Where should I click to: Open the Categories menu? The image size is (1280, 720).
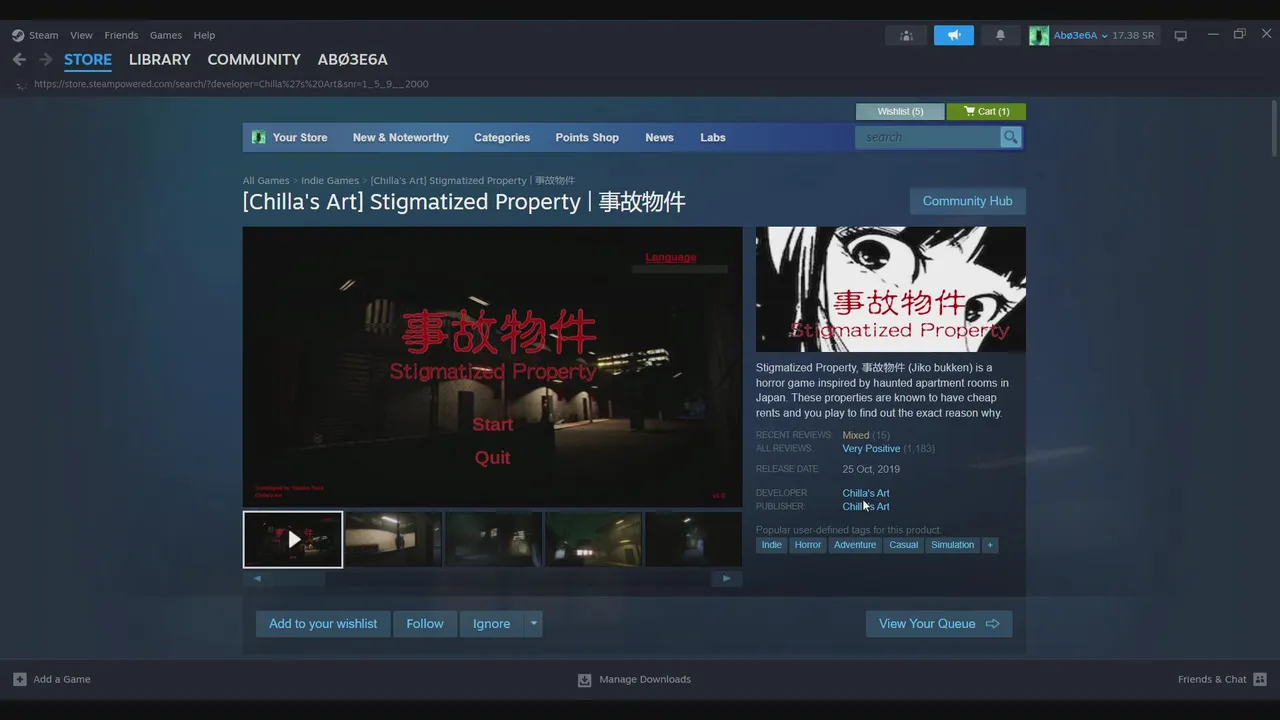(x=502, y=137)
